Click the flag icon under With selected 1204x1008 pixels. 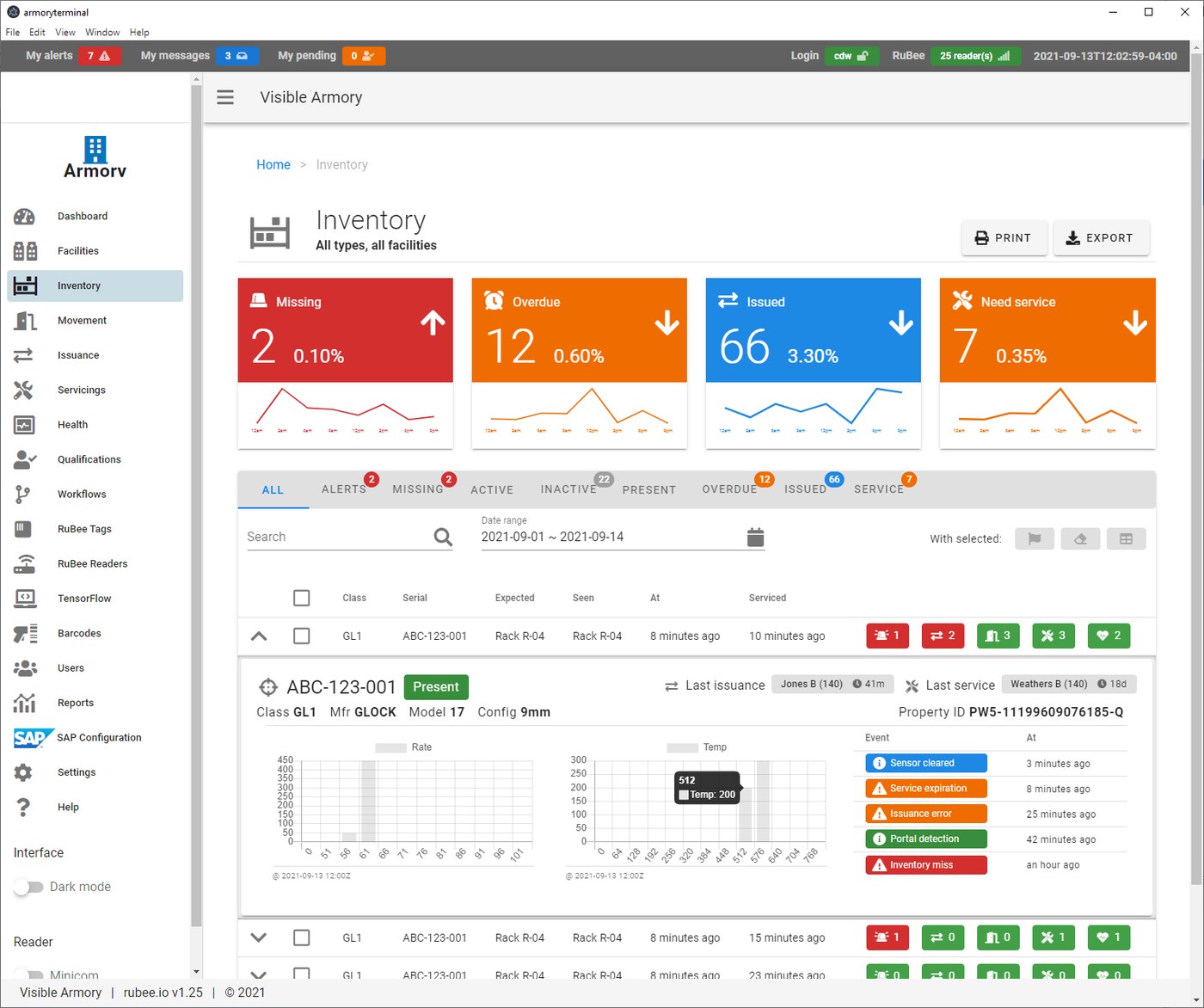pyautogui.click(x=1035, y=538)
